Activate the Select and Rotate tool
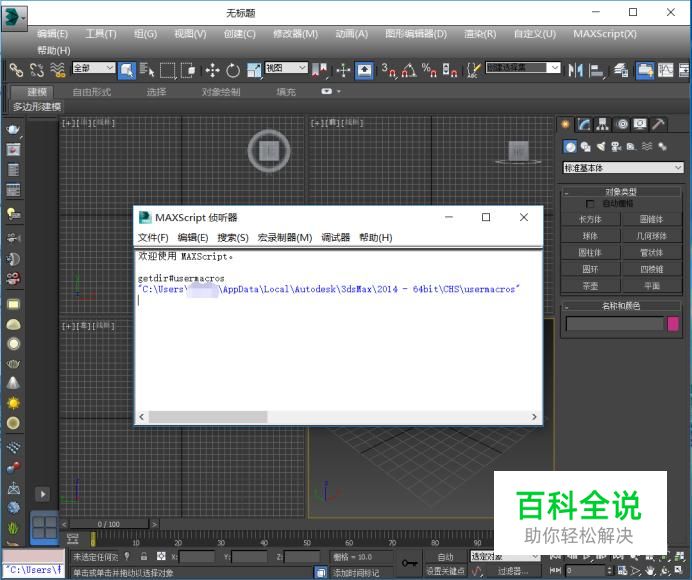 pos(233,70)
